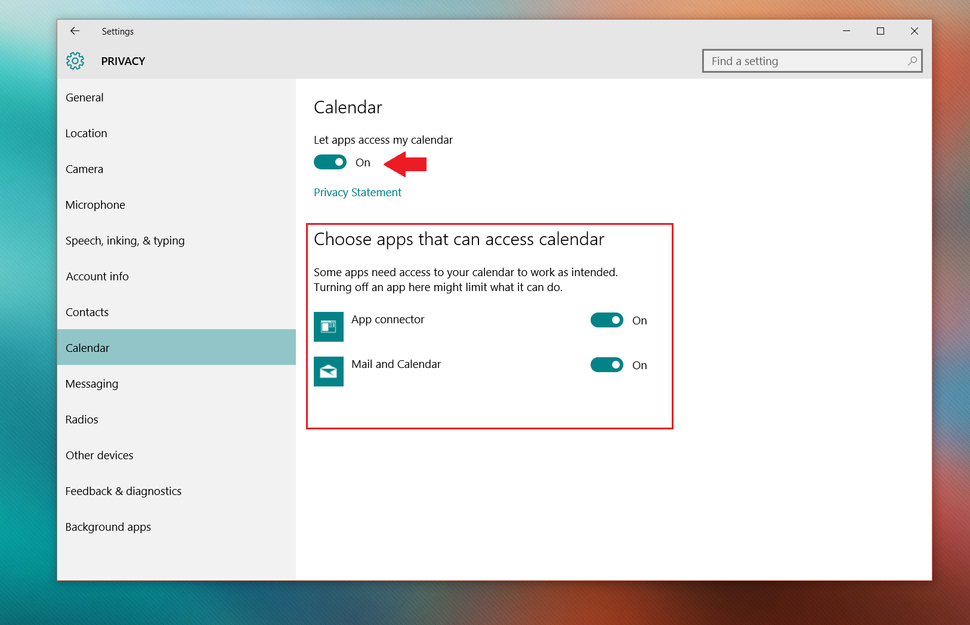Click the search magnifier icon

(x=911, y=61)
